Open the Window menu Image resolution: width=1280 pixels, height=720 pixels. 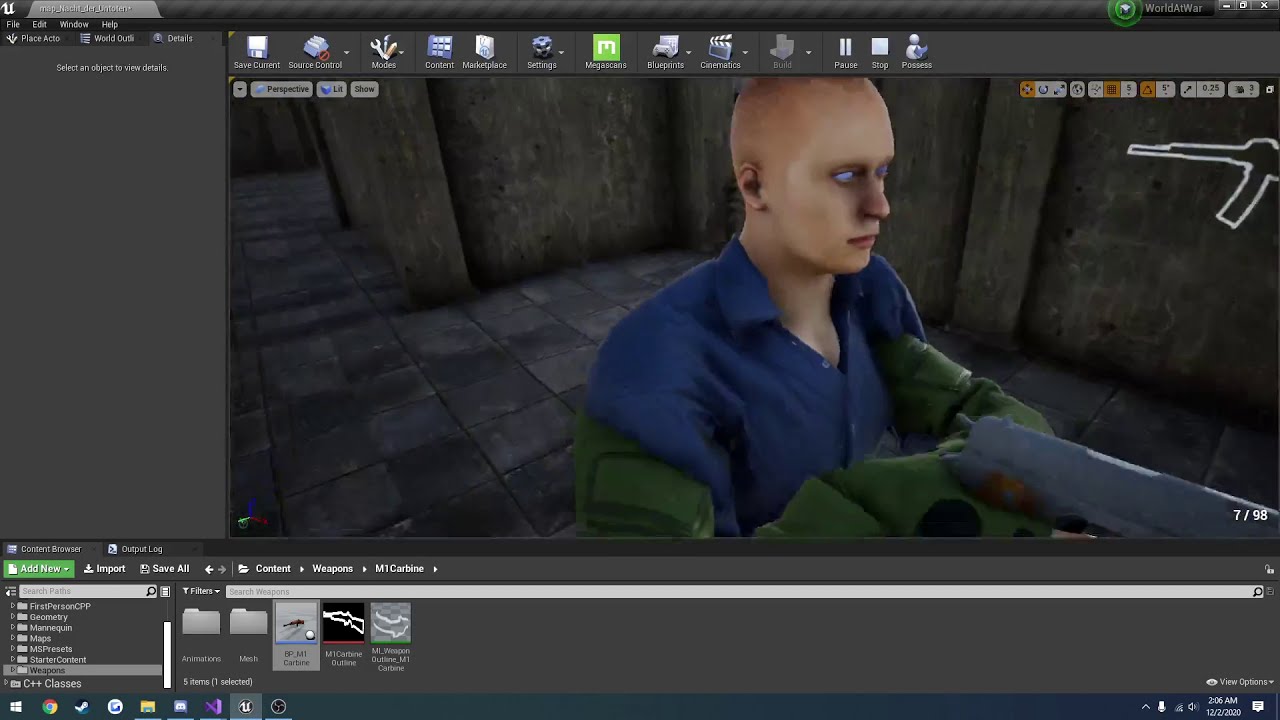[x=74, y=24]
